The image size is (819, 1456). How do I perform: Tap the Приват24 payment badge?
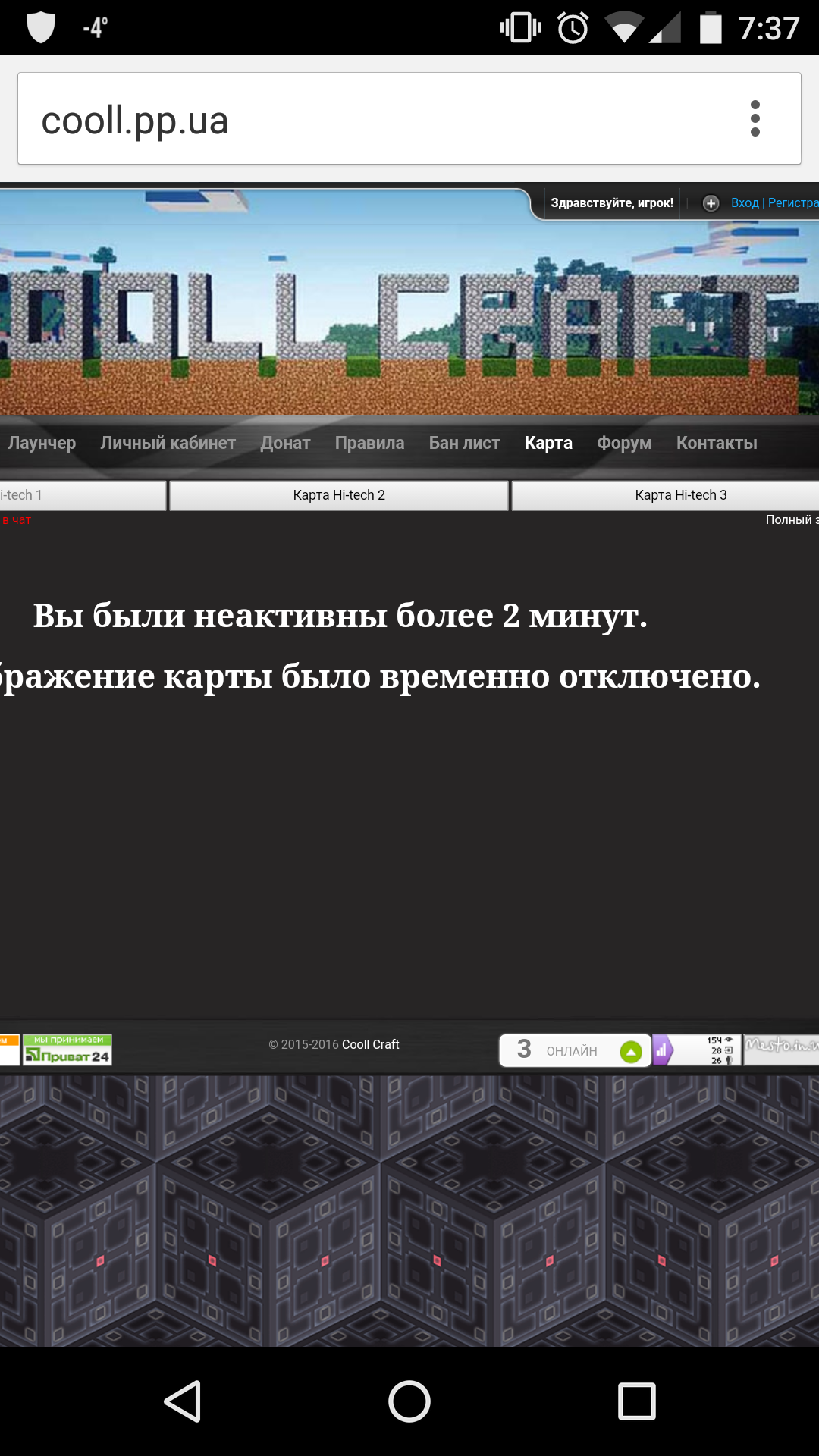[x=67, y=1050]
